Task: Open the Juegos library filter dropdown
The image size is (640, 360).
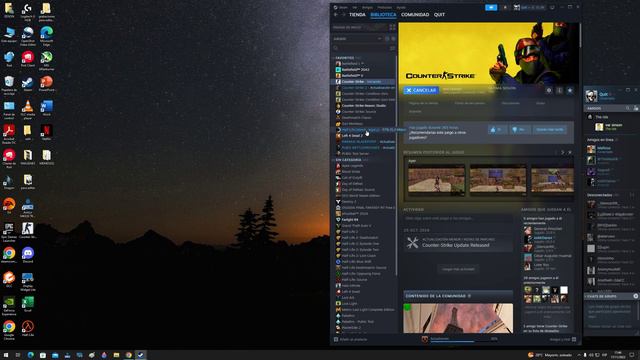Action: 358,39
